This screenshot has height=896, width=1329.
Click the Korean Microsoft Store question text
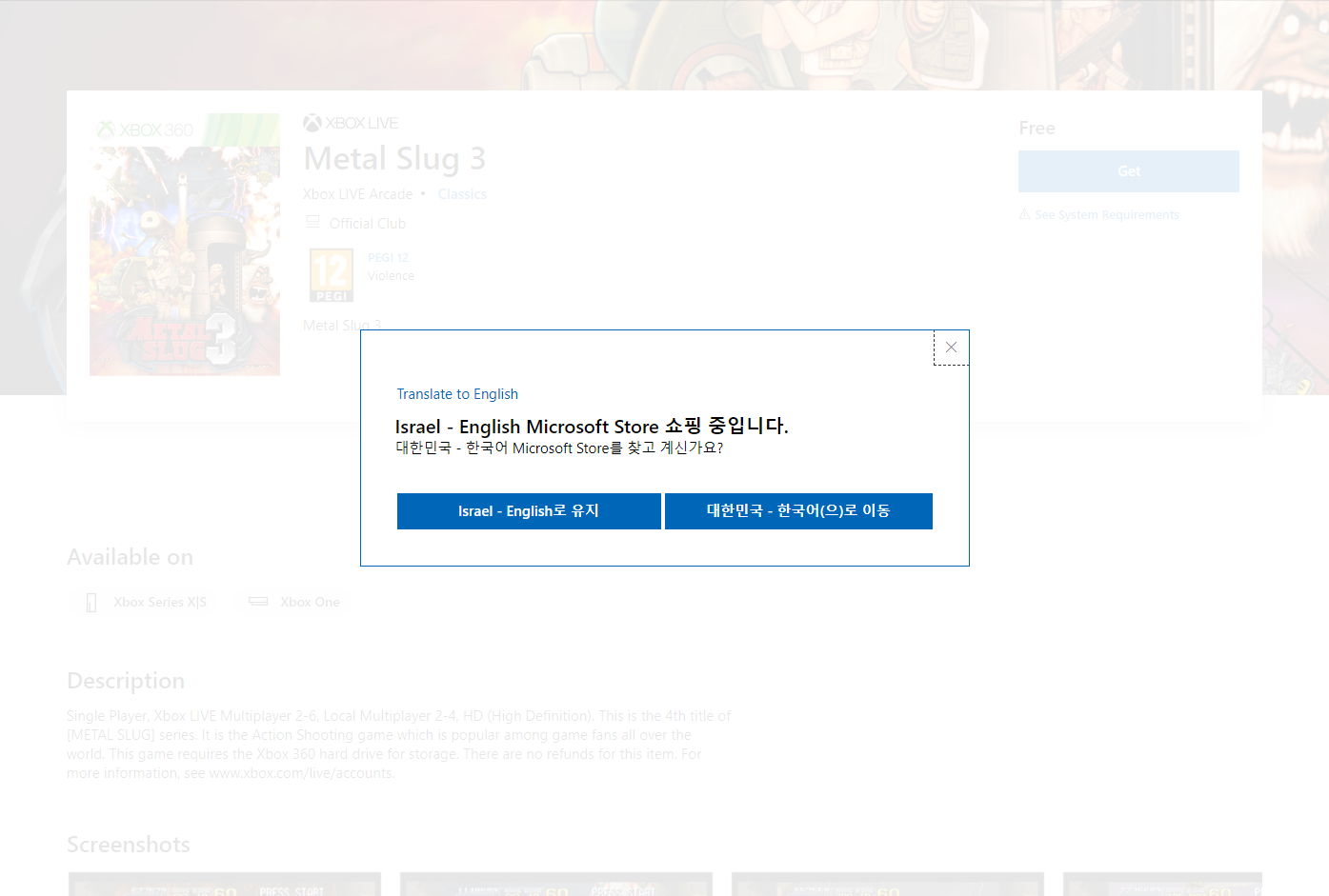559,448
